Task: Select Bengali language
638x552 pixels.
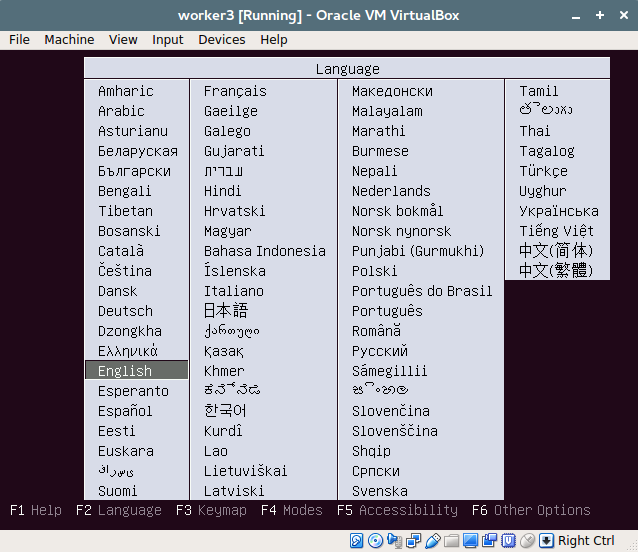Action: 125,191
